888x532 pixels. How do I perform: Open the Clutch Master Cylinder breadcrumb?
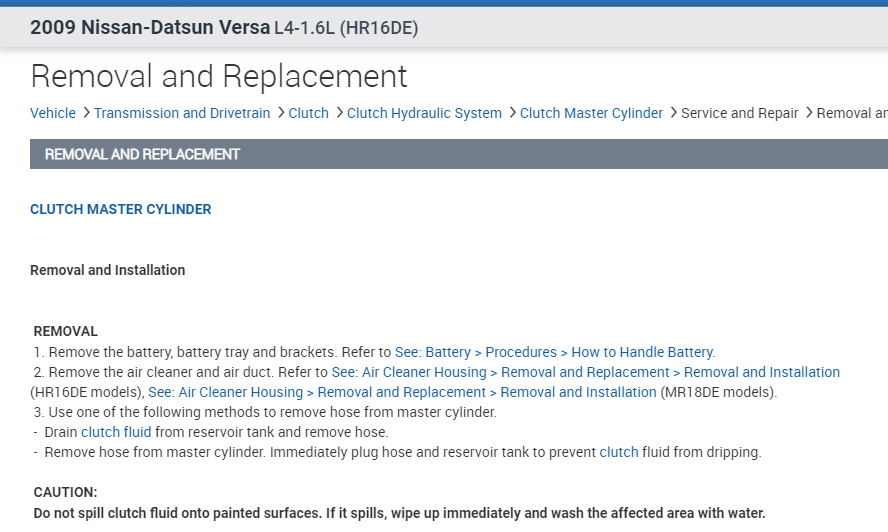point(591,113)
